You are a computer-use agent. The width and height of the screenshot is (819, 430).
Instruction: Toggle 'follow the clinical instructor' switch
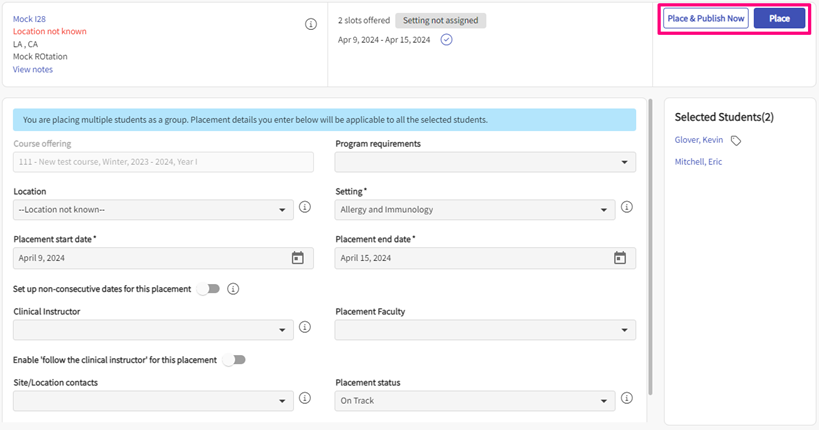[x=234, y=360]
